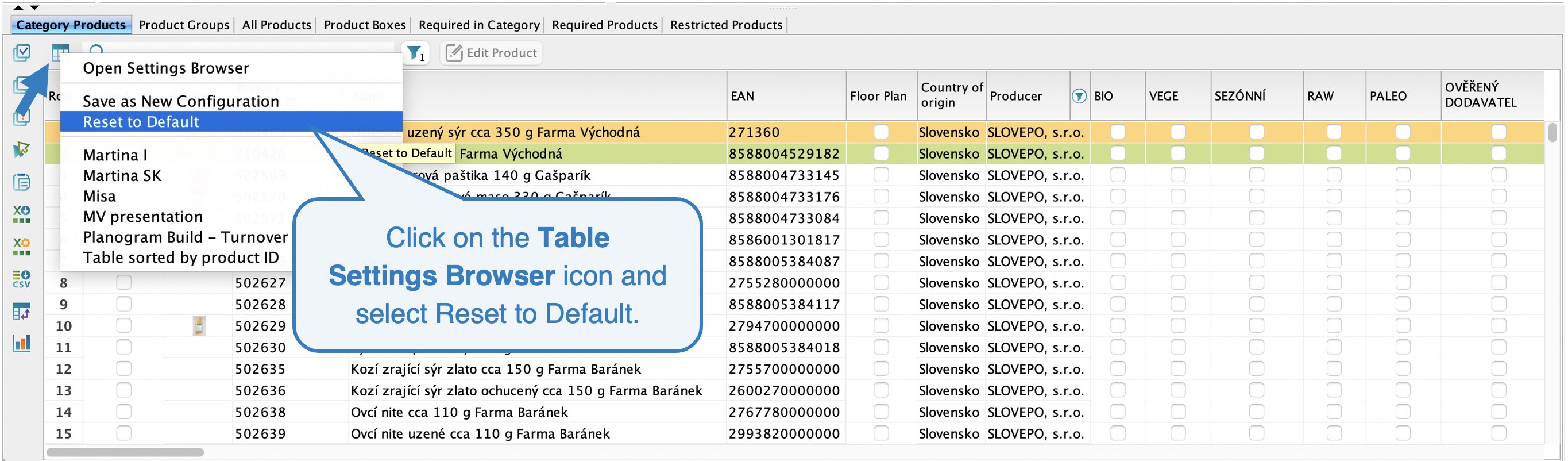
Task: Toggle Floor Plan checkbox for EAN 271360
Action: [x=881, y=132]
